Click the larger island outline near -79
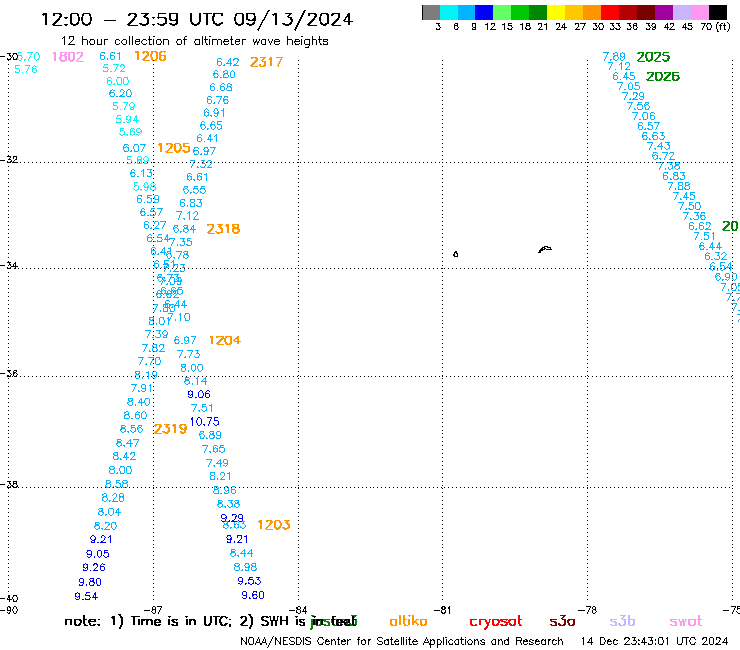This screenshot has height=650, width=740. coord(545,249)
